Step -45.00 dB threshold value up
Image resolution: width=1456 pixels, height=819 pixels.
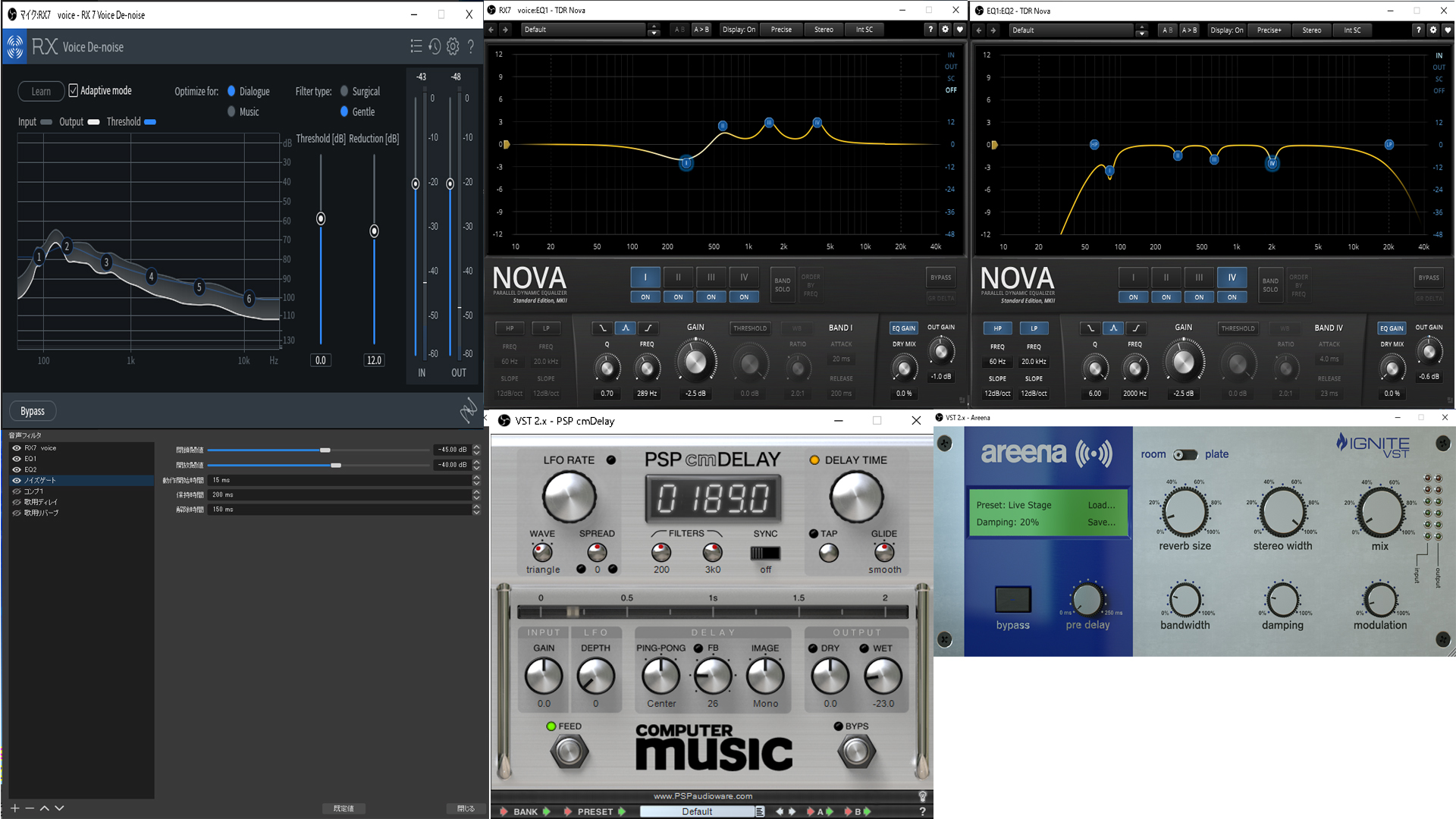point(476,447)
